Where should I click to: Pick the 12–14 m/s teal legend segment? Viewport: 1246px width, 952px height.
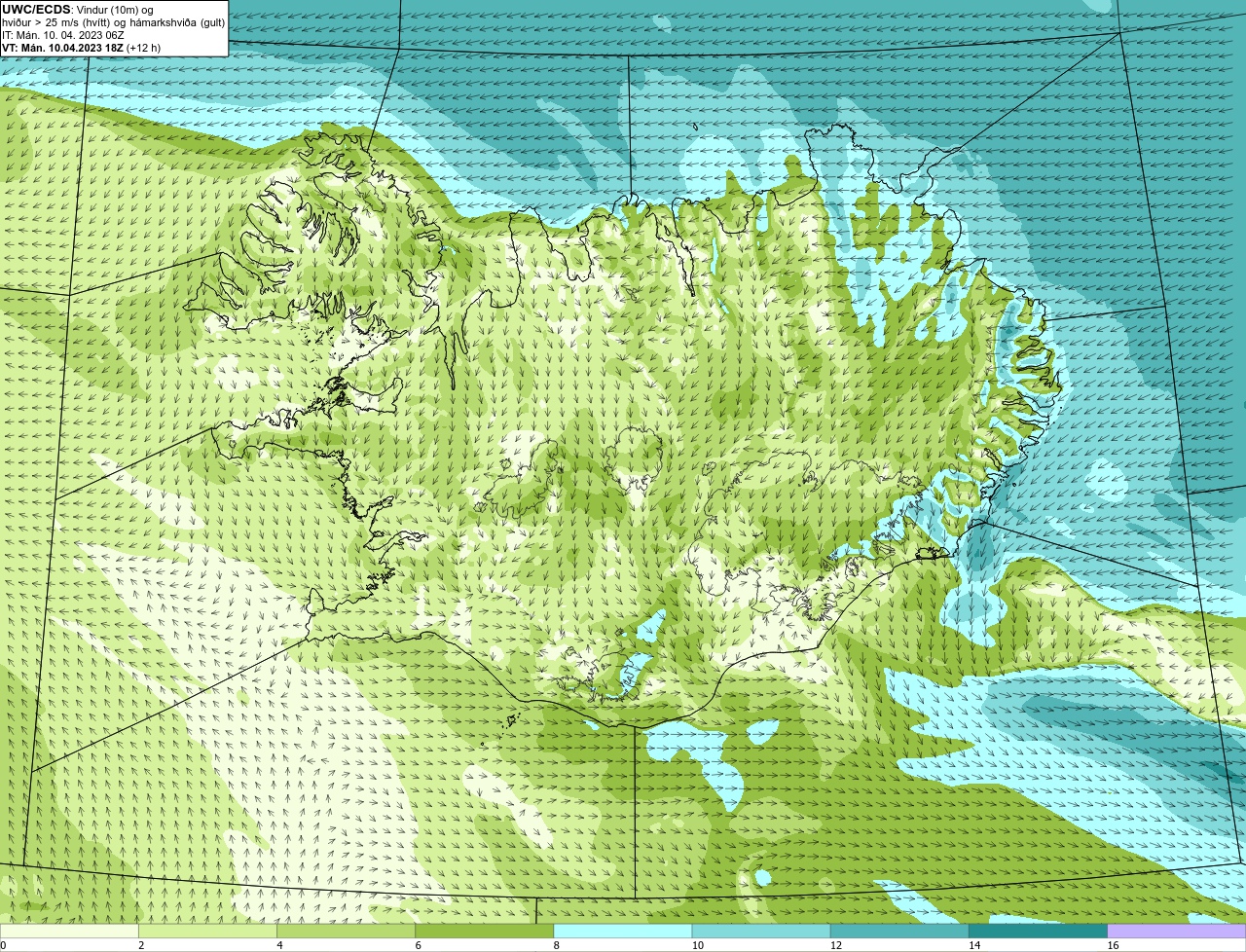[899, 932]
